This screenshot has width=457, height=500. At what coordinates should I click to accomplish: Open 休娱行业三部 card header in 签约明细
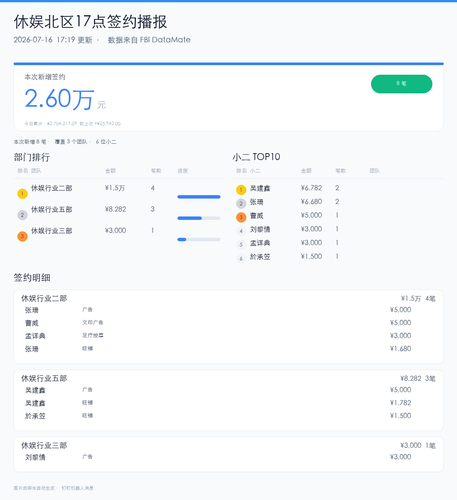(x=44, y=445)
